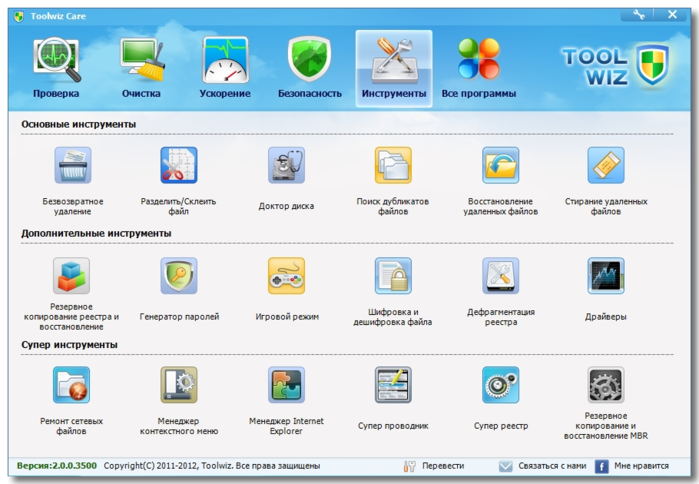
Task: Open the Безвозвратное удаление shredder tool
Action: 73,165
